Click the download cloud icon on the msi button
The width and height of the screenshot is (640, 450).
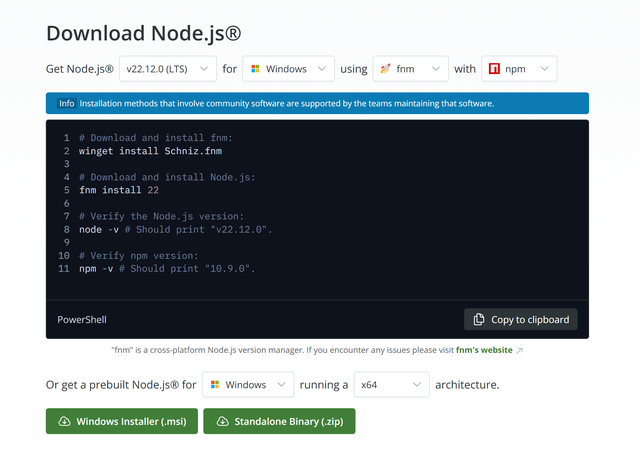click(x=64, y=421)
